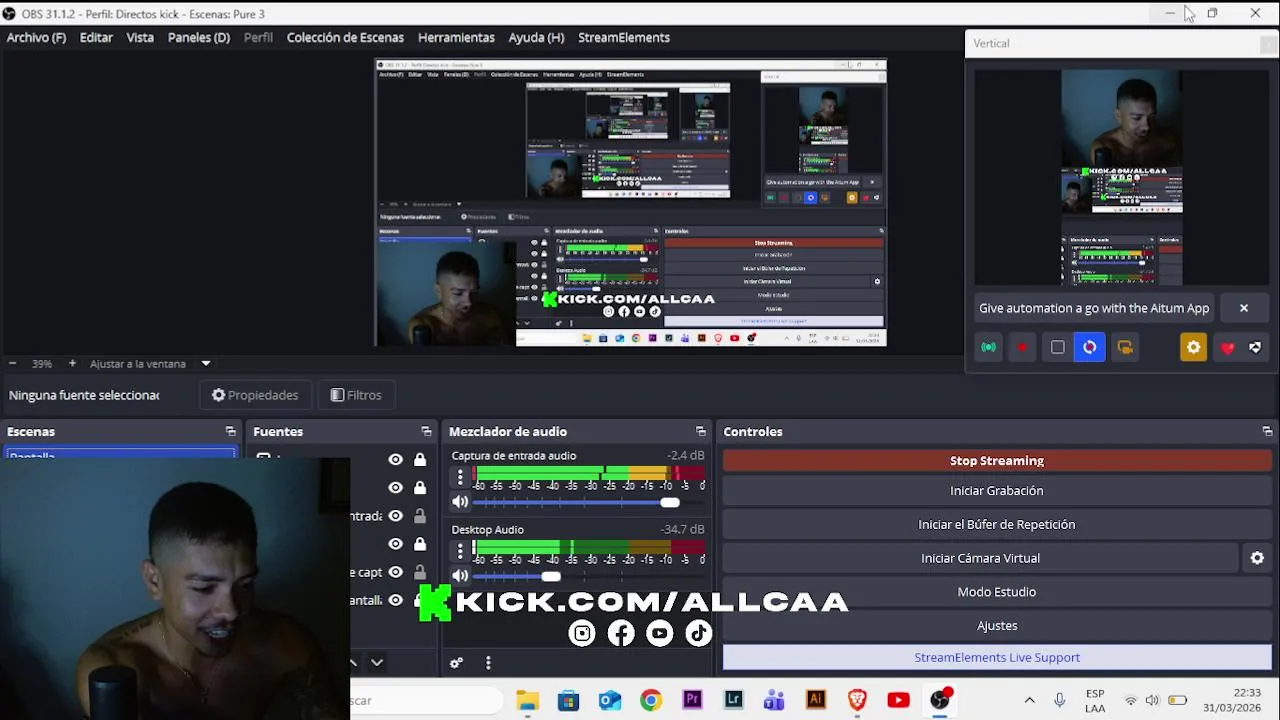
Task: Open Google Chrome from taskbar
Action: pyautogui.click(x=651, y=700)
